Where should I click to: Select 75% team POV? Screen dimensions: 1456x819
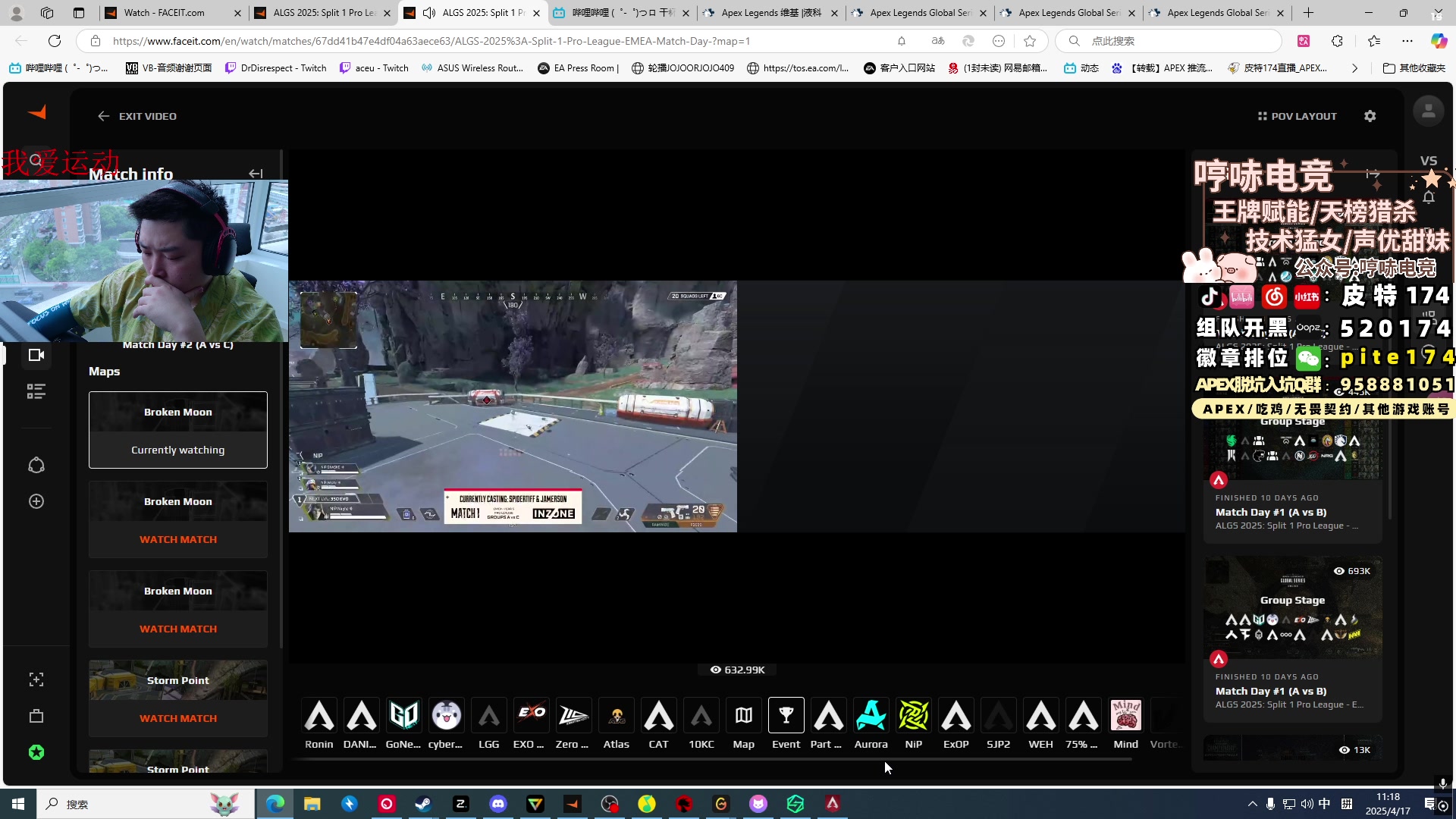tap(1084, 723)
